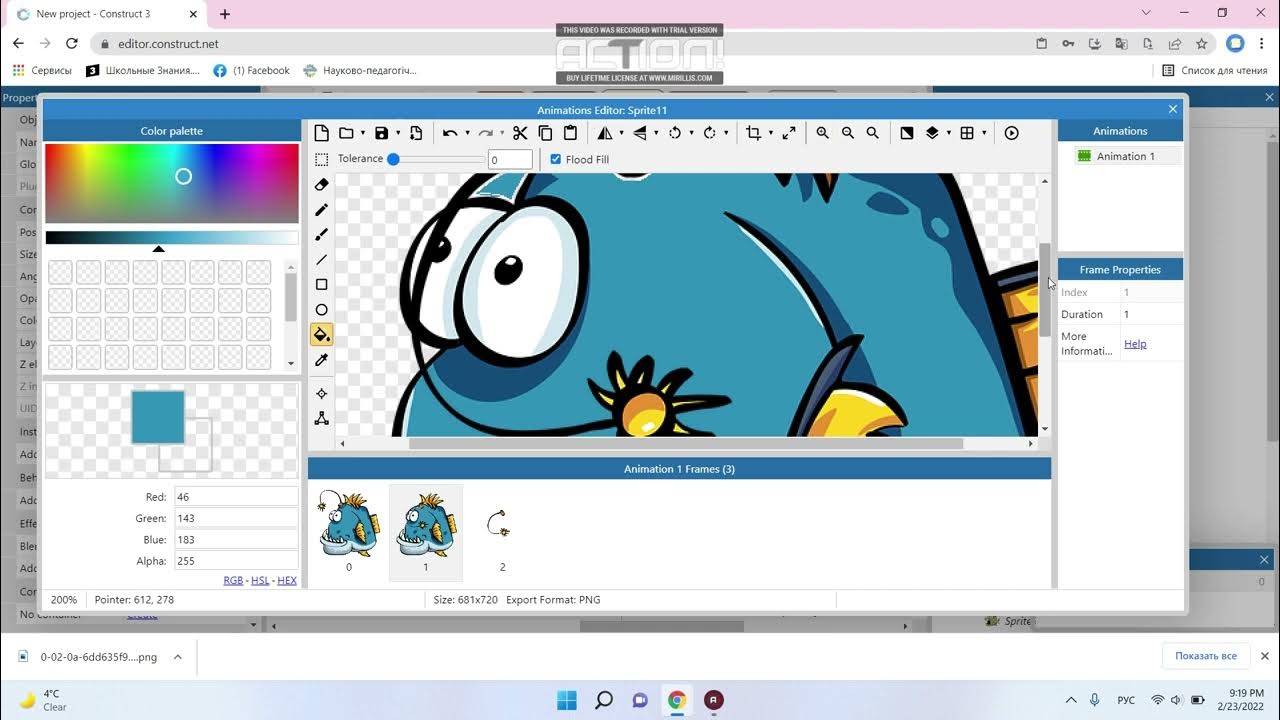Image resolution: width=1280 pixels, height=720 pixels.
Task: Click the Copy icon in toolbar
Action: pos(545,133)
